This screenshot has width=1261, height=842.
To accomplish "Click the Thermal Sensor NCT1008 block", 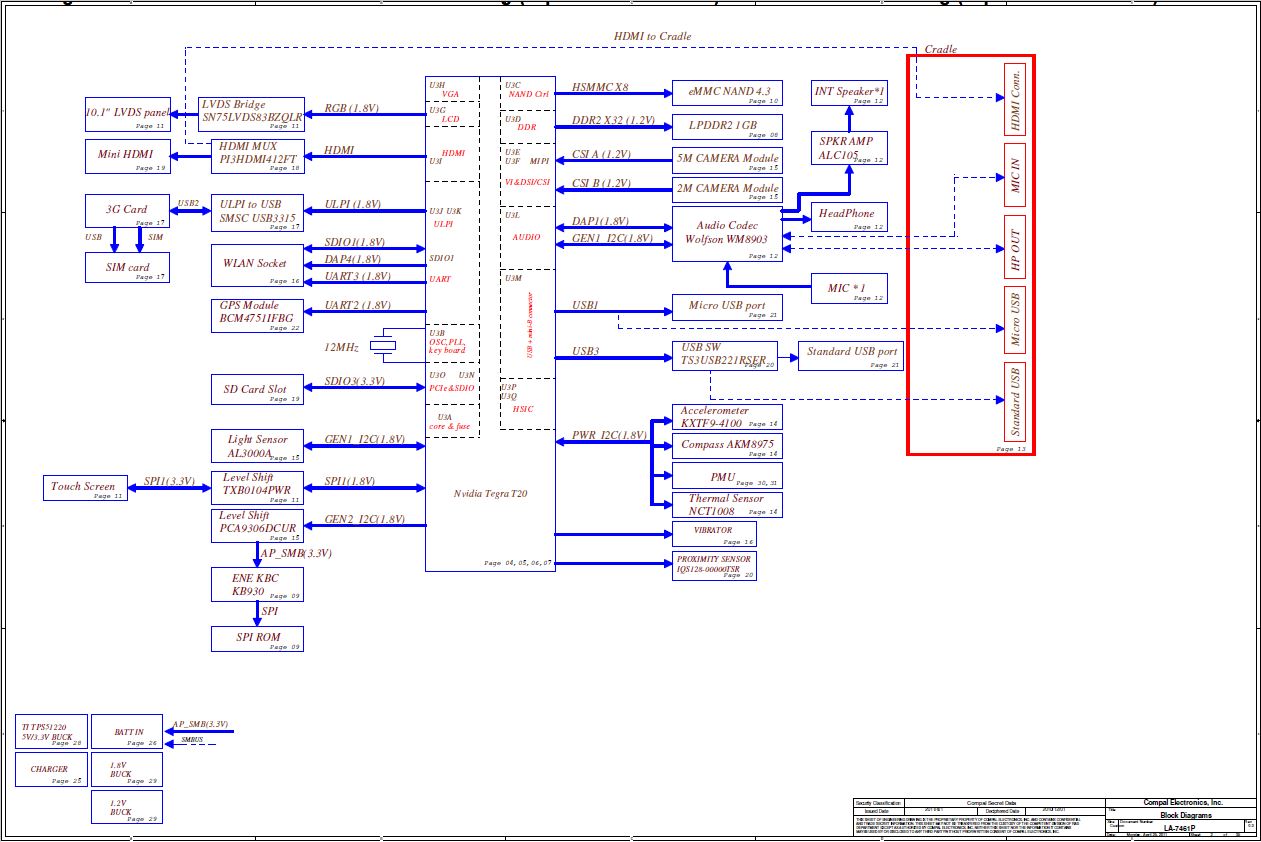I will point(727,504).
